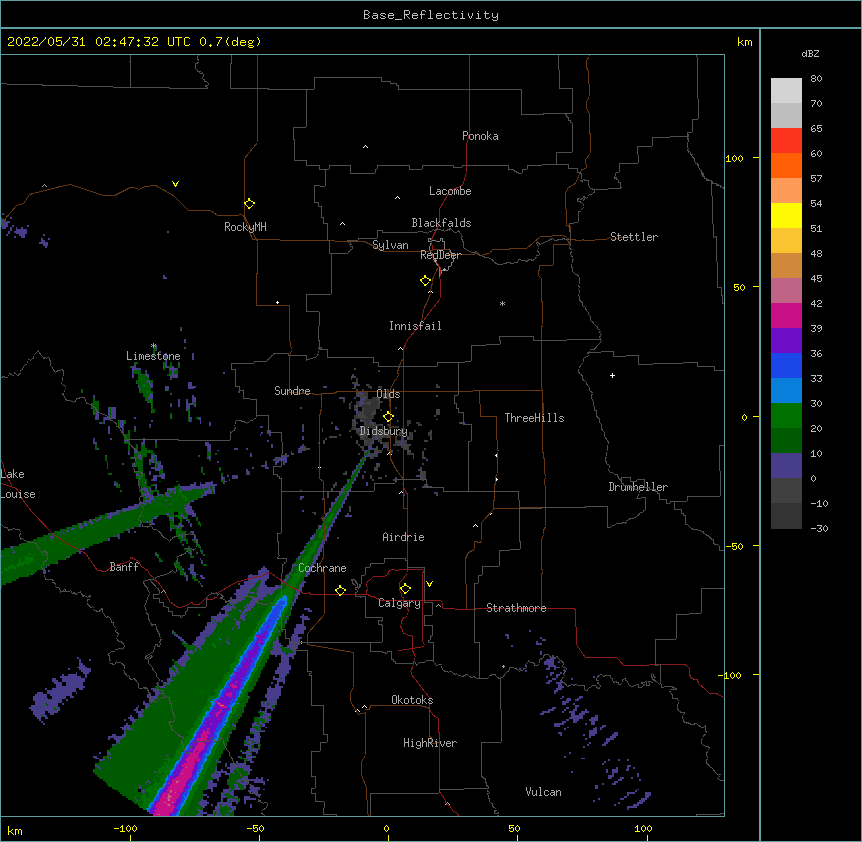
Task: Pick the dark gray -10 dBZ legend swatch
Action: point(786,516)
